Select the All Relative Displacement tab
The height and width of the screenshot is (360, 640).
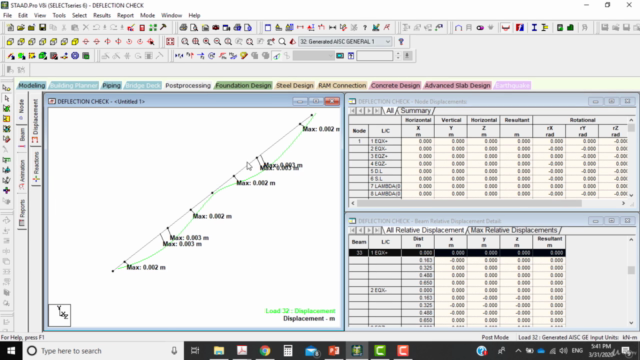click(424, 230)
